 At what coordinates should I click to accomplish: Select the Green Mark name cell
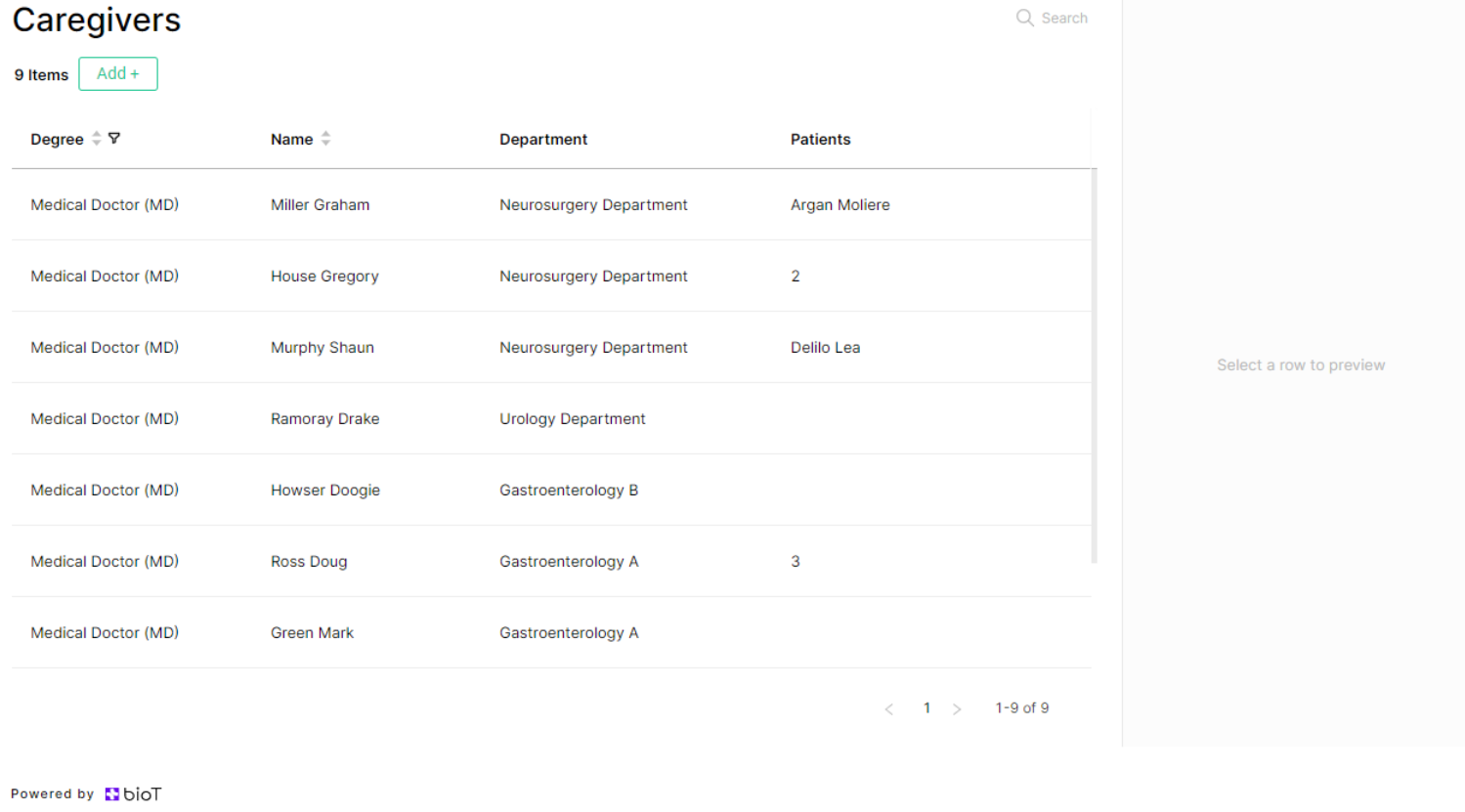(x=313, y=633)
